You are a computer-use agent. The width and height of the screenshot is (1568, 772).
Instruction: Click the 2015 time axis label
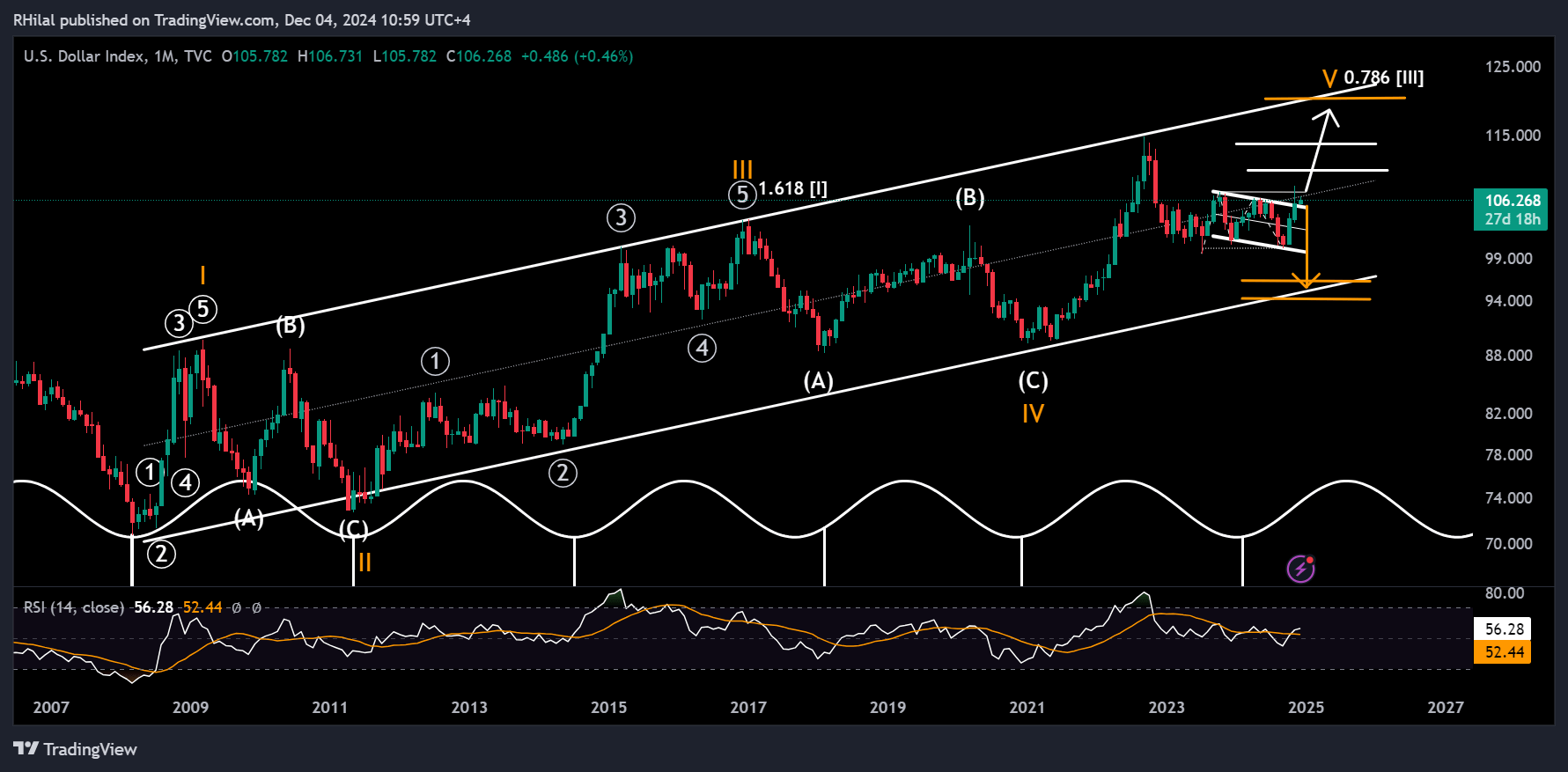coord(608,708)
